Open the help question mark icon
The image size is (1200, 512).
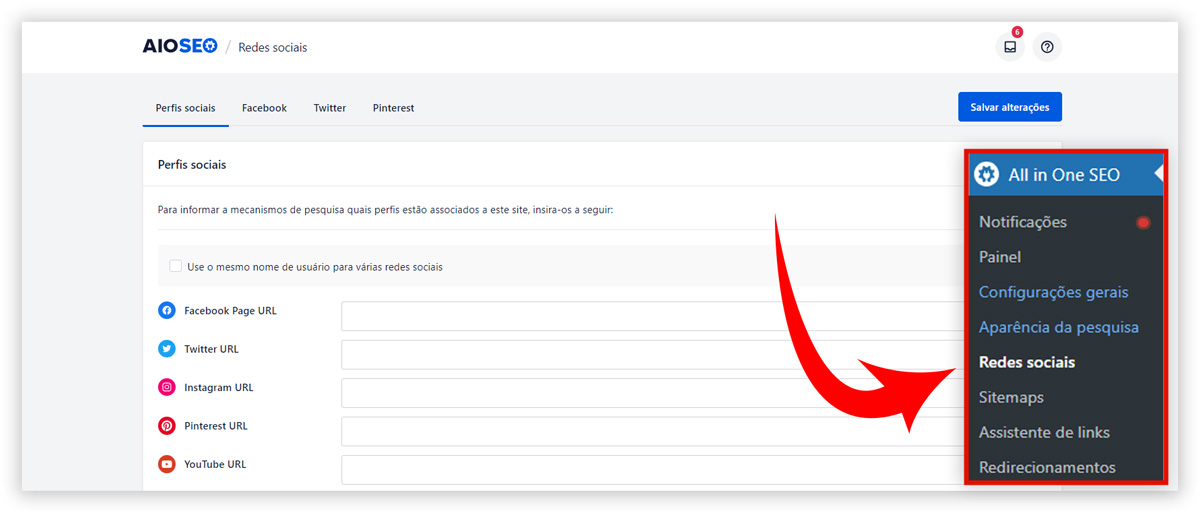click(1047, 47)
